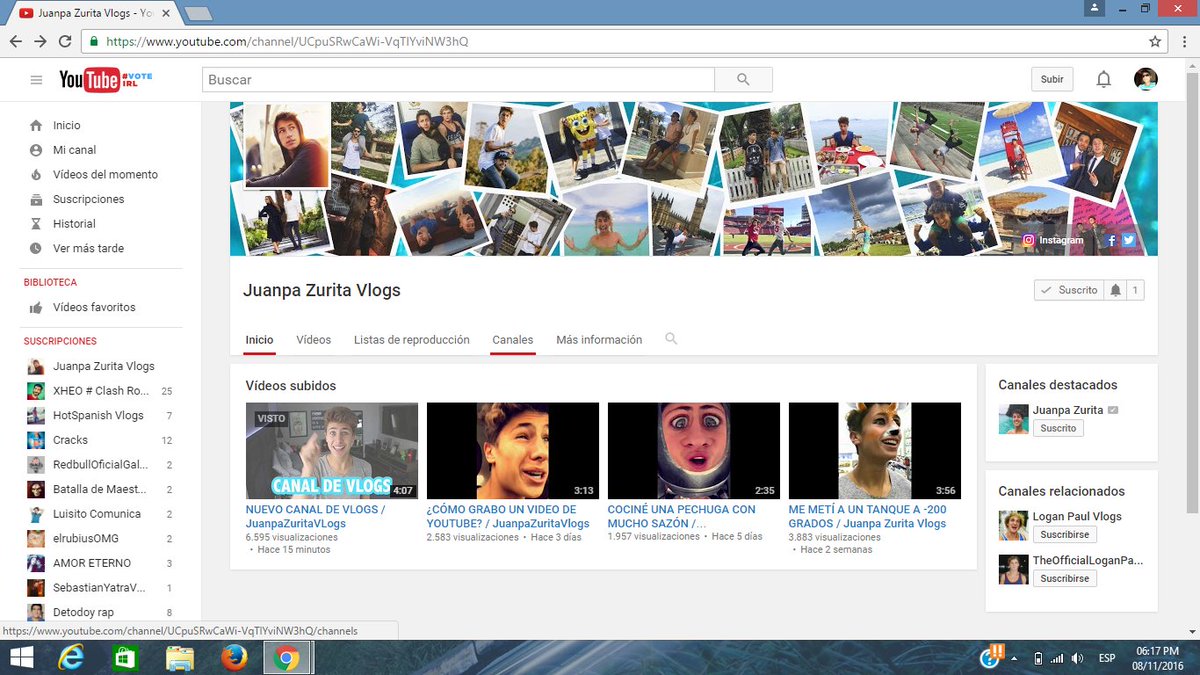The width and height of the screenshot is (1200, 675).
Task: Click the ESP language indicator
Action: (1107, 658)
